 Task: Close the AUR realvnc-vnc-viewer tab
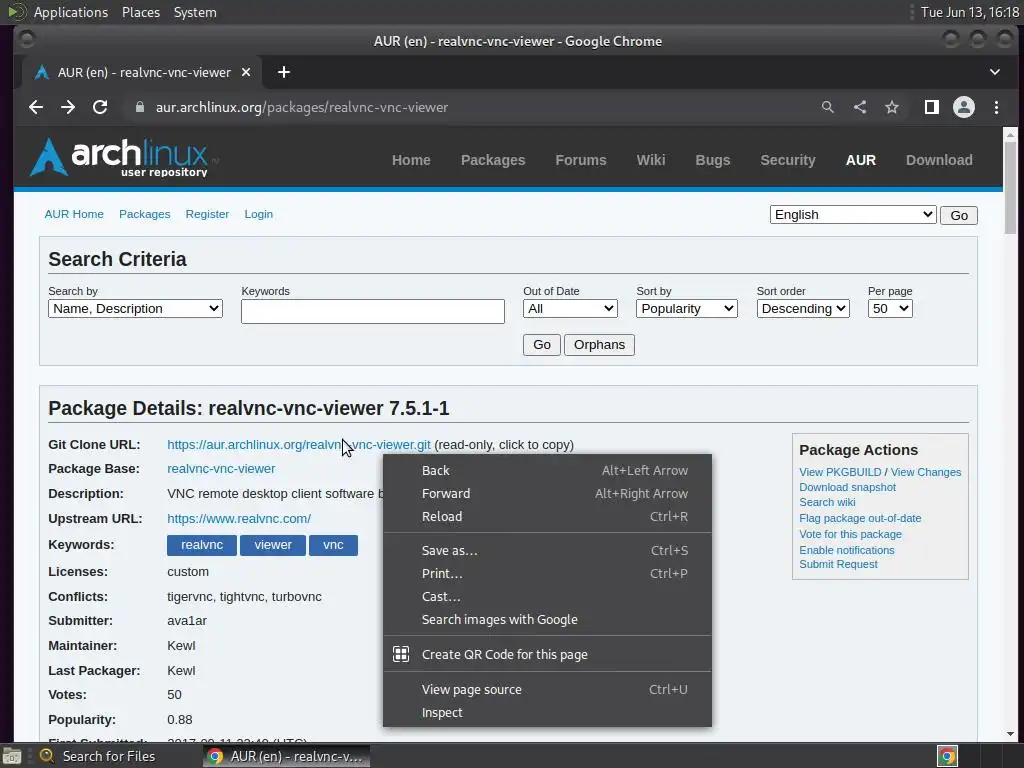pos(246,72)
